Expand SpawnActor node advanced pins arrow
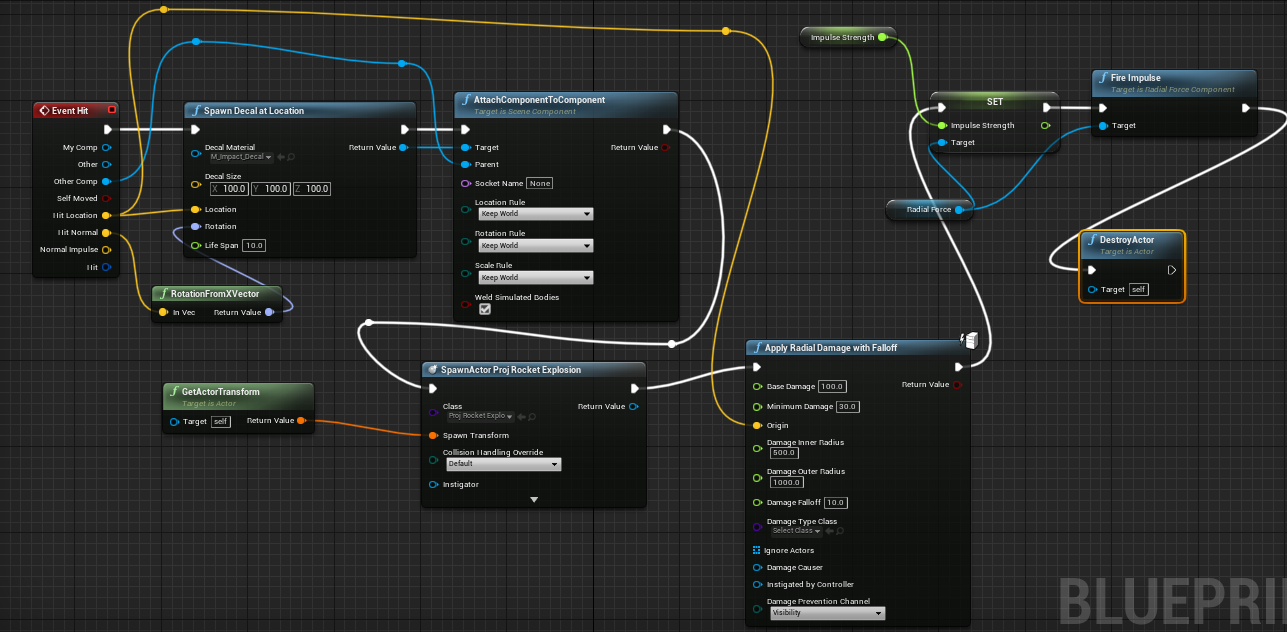 tap(534, 499)
